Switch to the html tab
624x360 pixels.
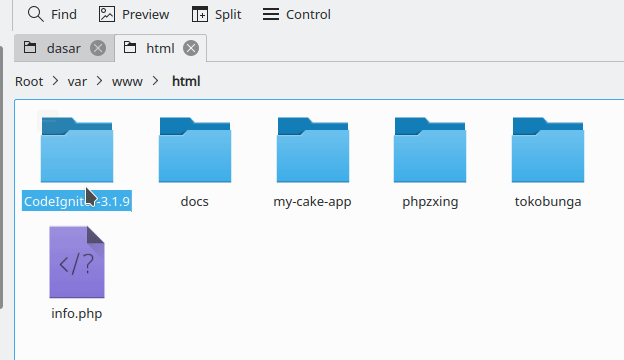point(160,49)
